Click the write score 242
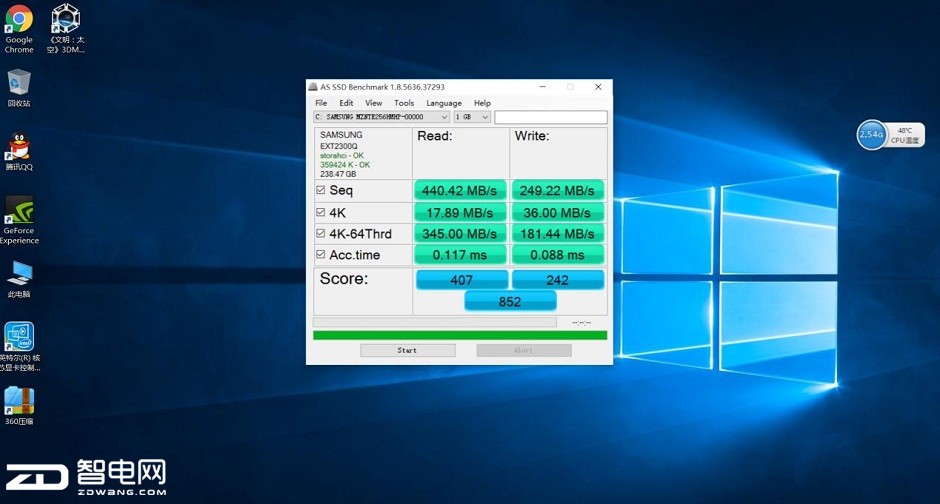Image resolution: width=940 pixels, height=504 pixels. 558,280
